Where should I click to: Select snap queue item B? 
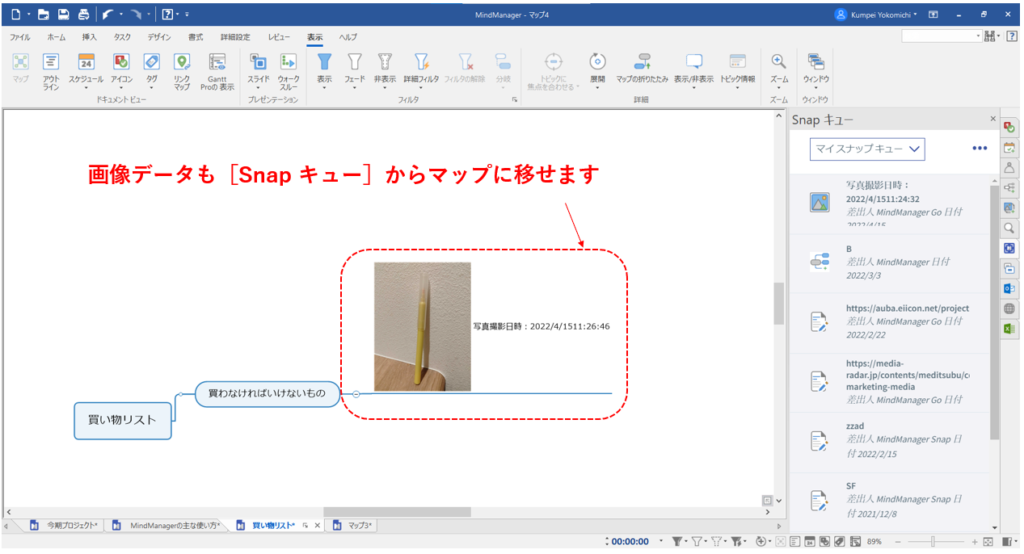click(889, 262)
